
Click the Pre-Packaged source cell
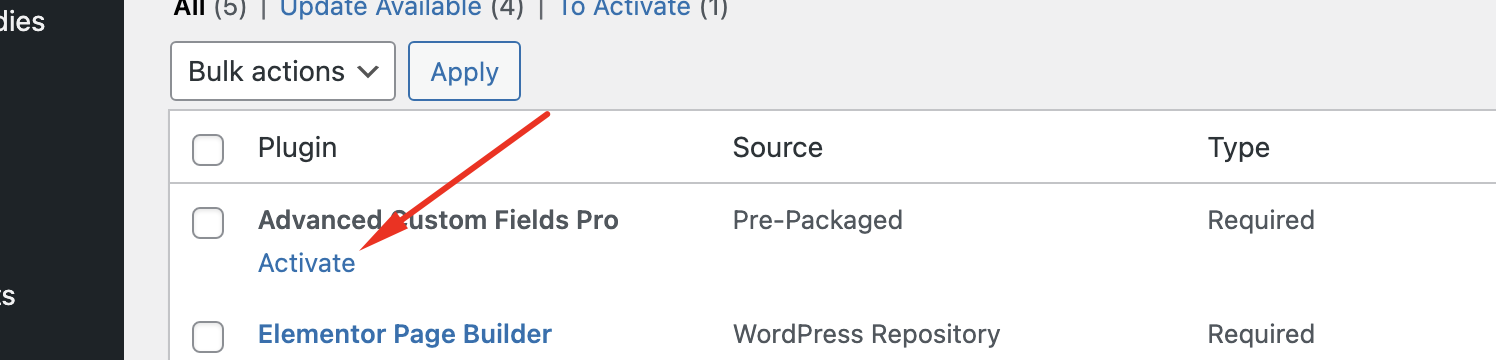pos(818,220)
